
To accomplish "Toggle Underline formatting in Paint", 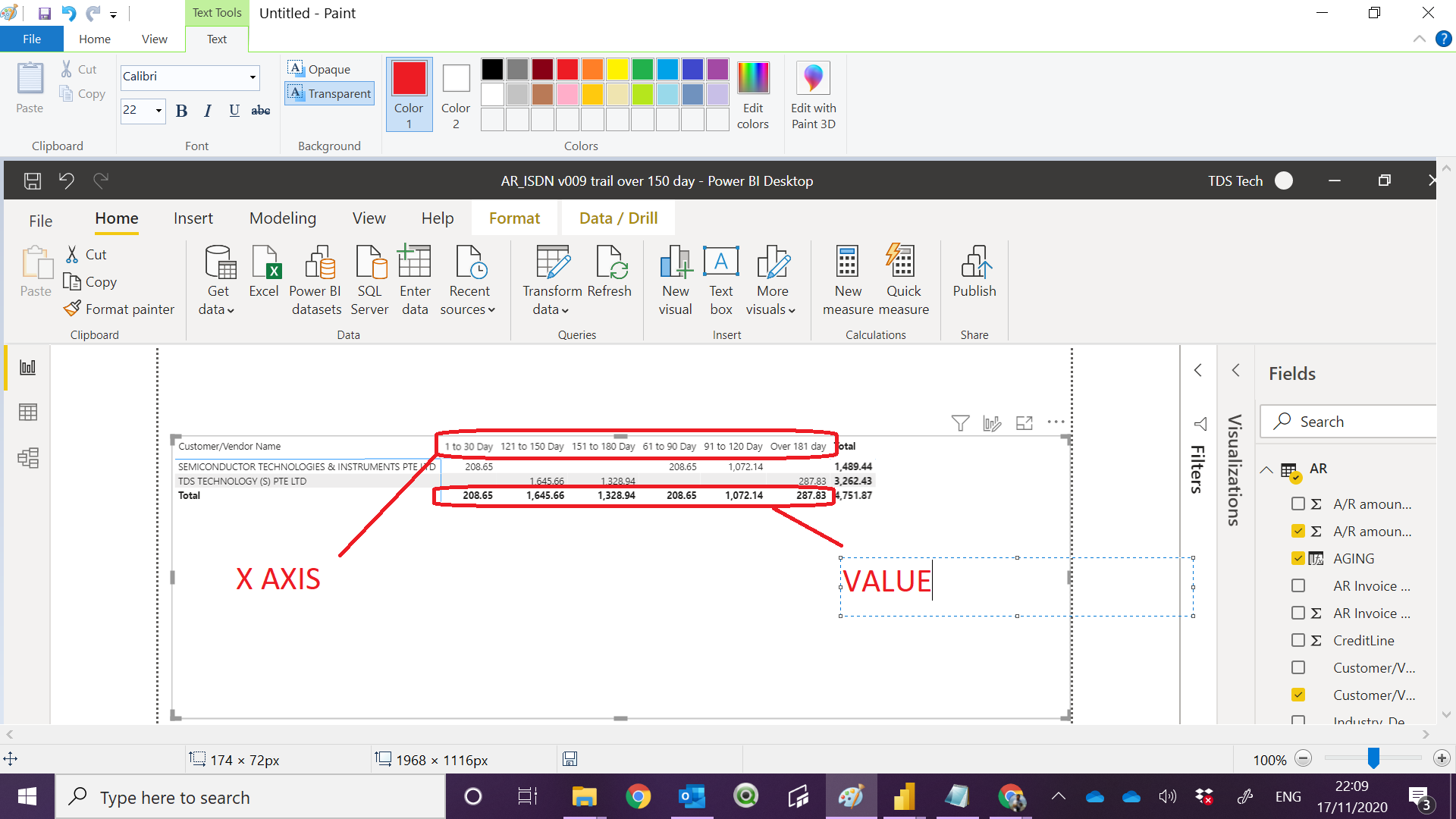I will click(234, 111).
